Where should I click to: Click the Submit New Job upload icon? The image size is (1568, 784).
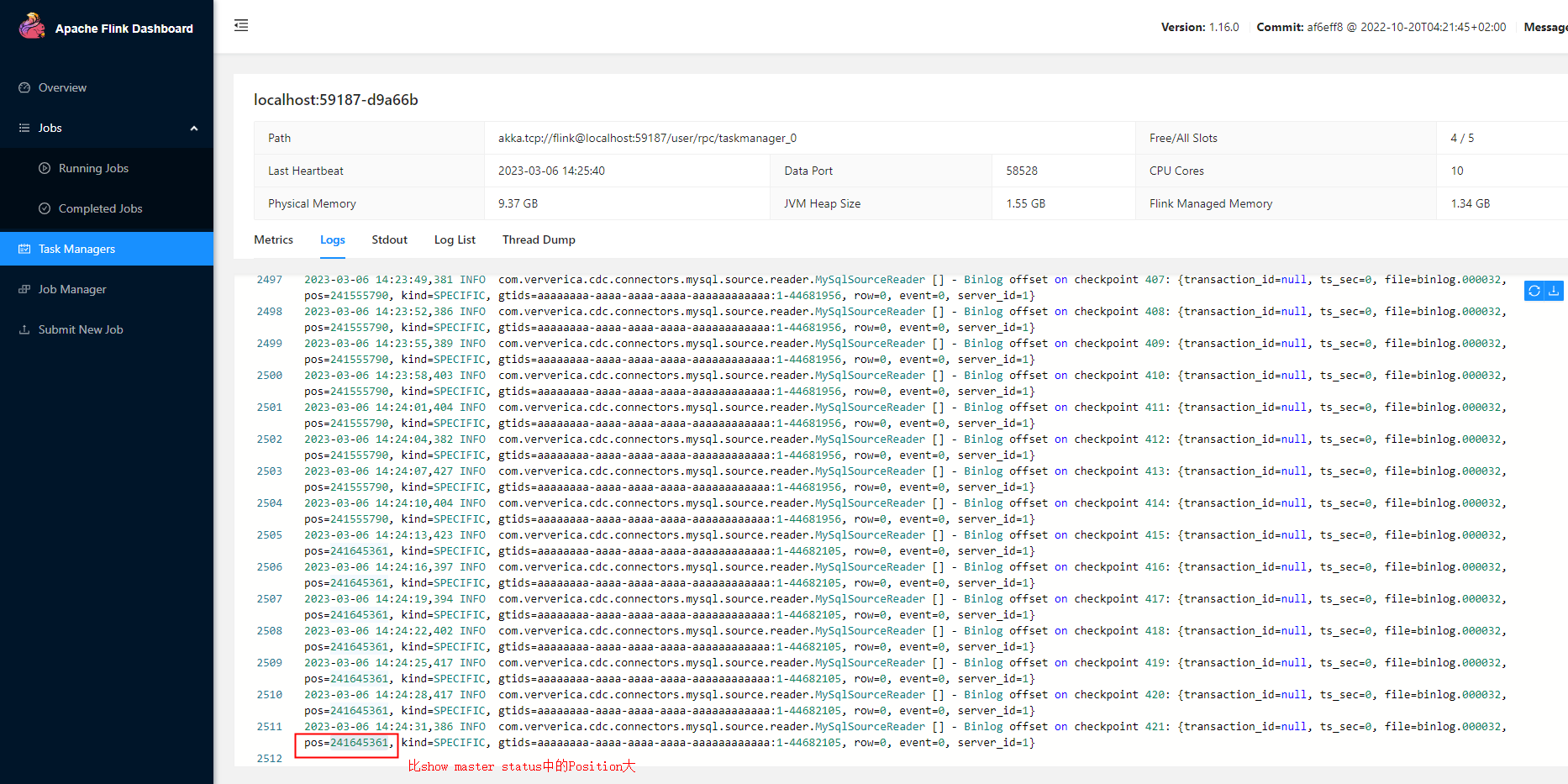[x=24, y=329]
